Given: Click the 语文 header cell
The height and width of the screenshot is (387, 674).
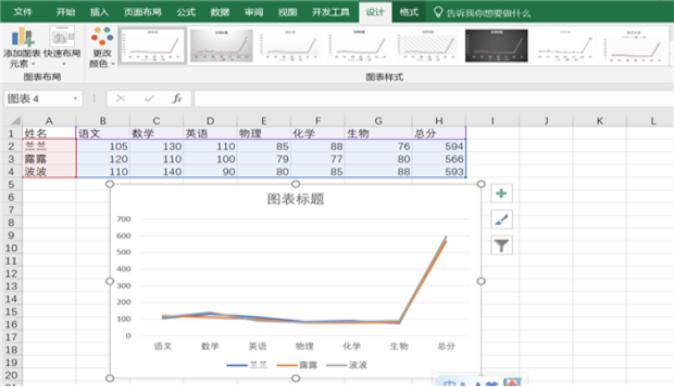Looking at the screenshot, I should tap(103, 133).
